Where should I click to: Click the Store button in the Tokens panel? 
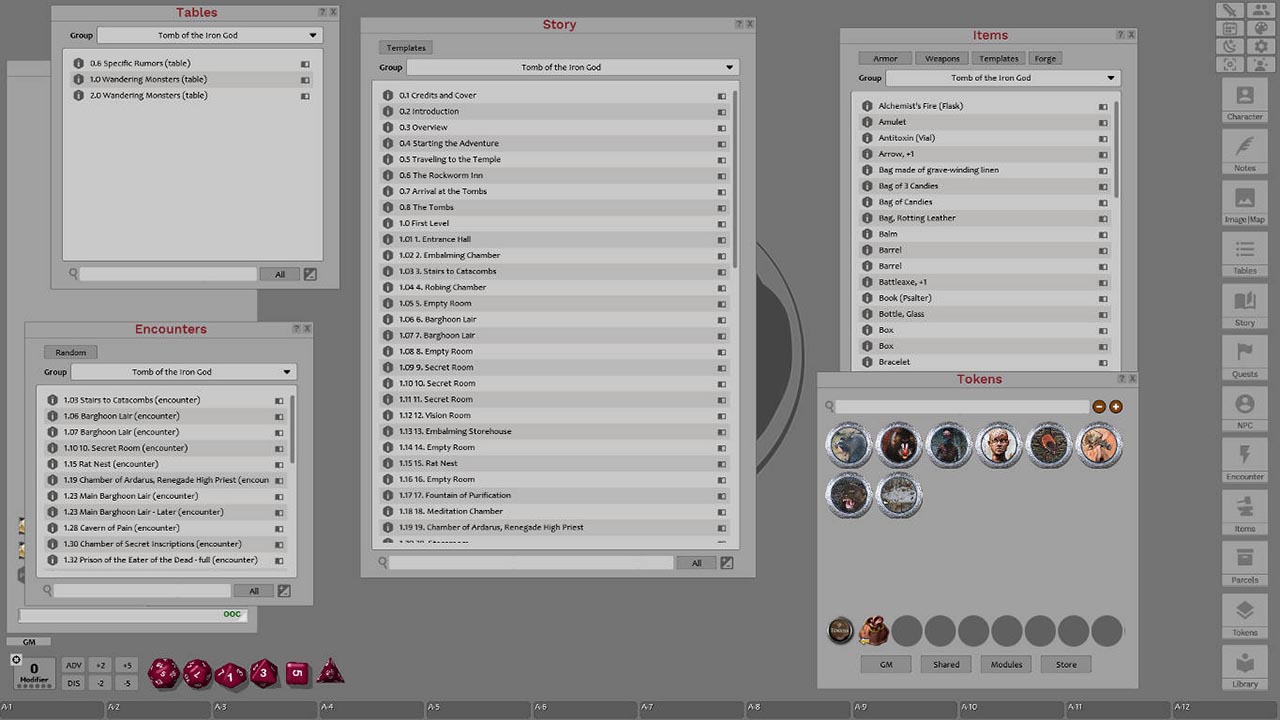(x=1065, y=664)
